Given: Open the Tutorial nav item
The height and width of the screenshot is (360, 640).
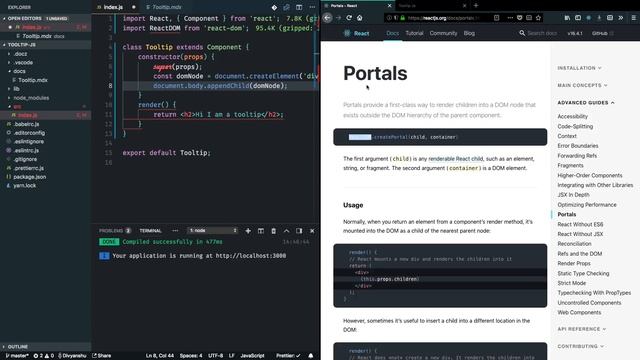Looking at the screenshot, I should point(414,33).
